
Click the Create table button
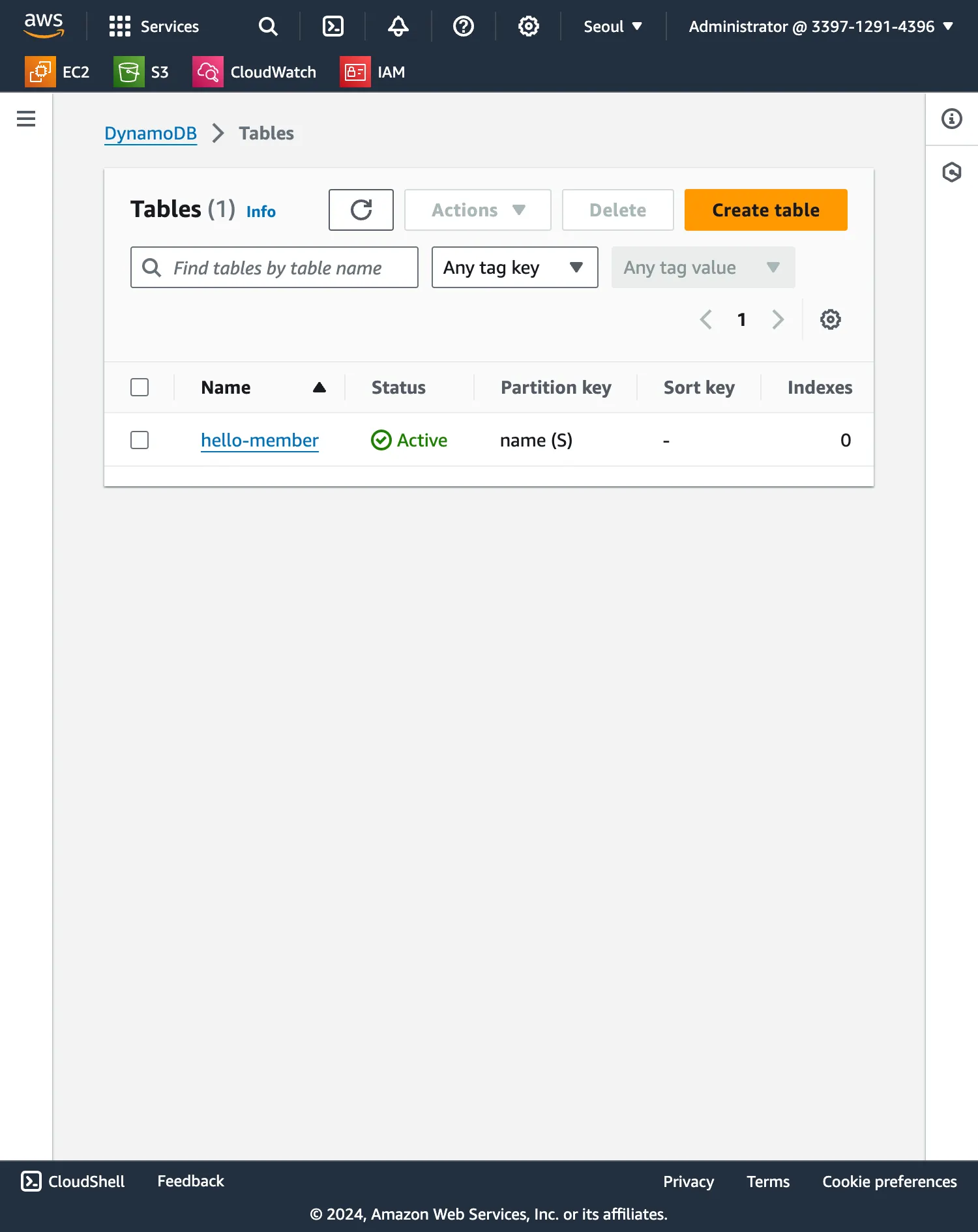(766, 210)
